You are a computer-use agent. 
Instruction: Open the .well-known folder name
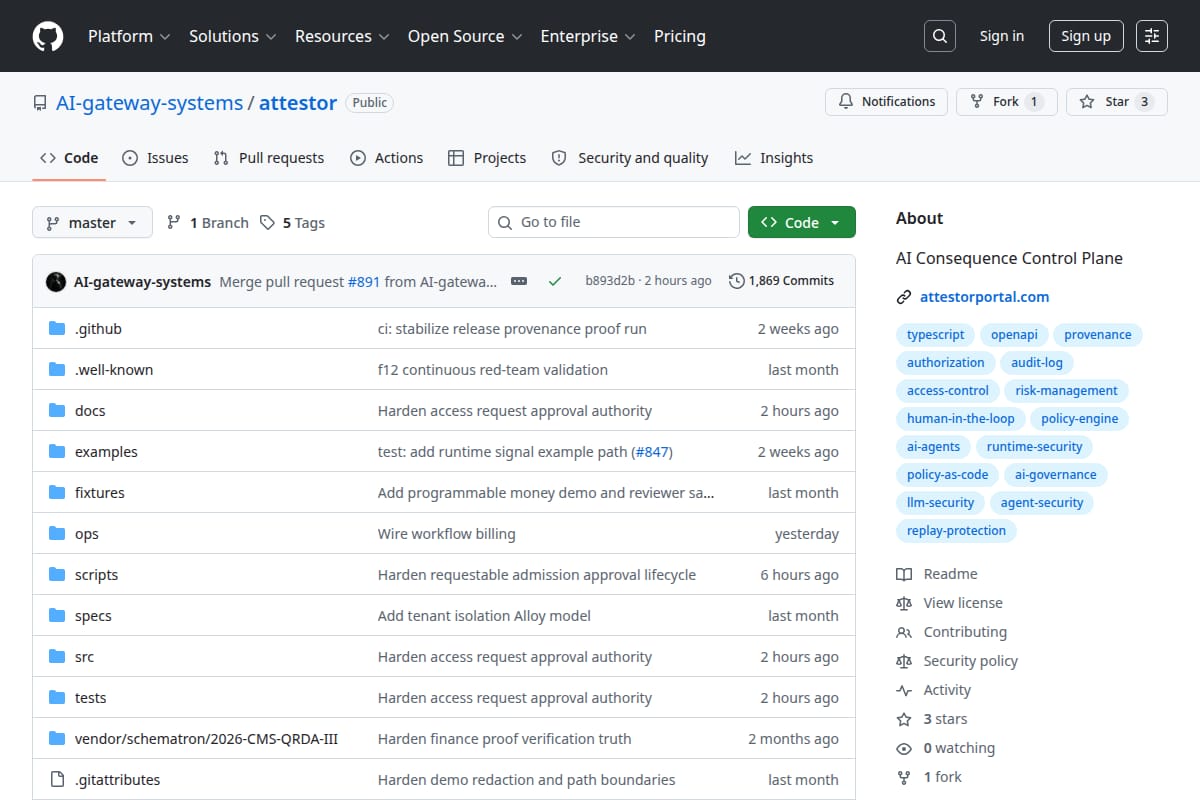click(114, 370)
